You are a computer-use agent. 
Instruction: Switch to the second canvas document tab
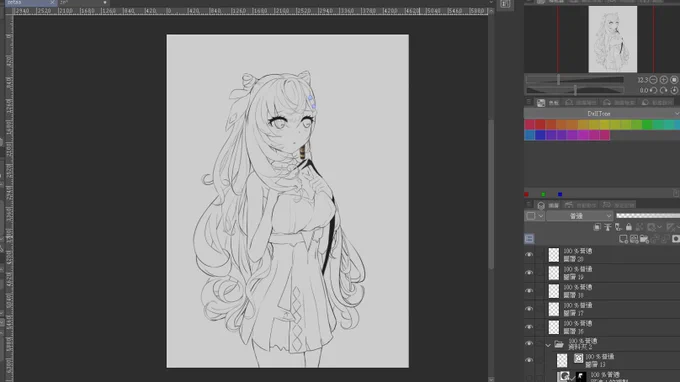tap(82, 3)
